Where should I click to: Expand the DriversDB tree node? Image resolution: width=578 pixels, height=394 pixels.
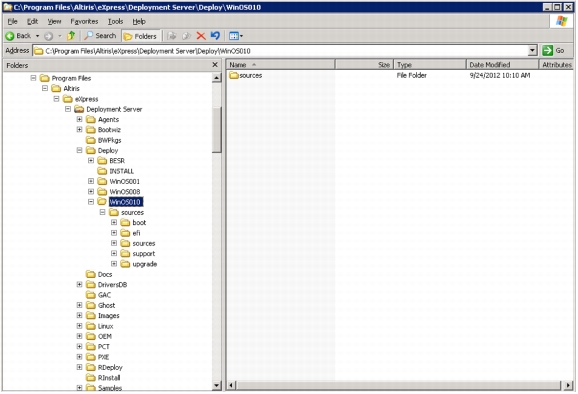(x=79, y=284)
